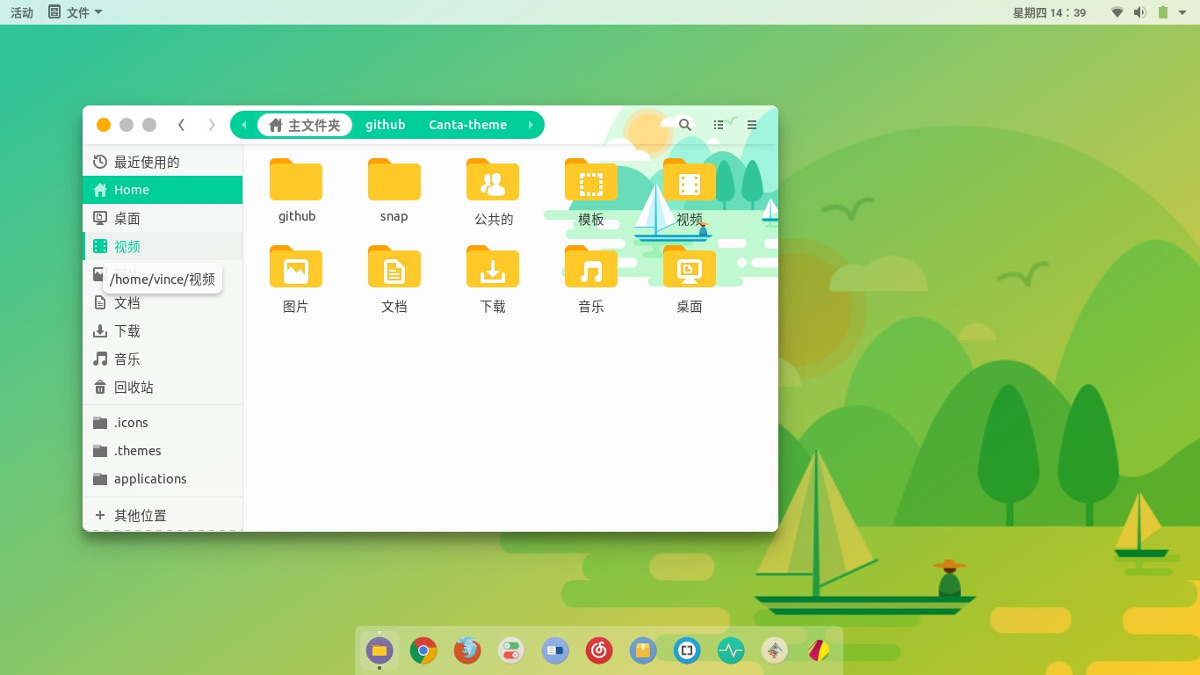Open Files app in the dock
The width and height of the screenshot is (1200, 675).
click(x=379, y=651)
